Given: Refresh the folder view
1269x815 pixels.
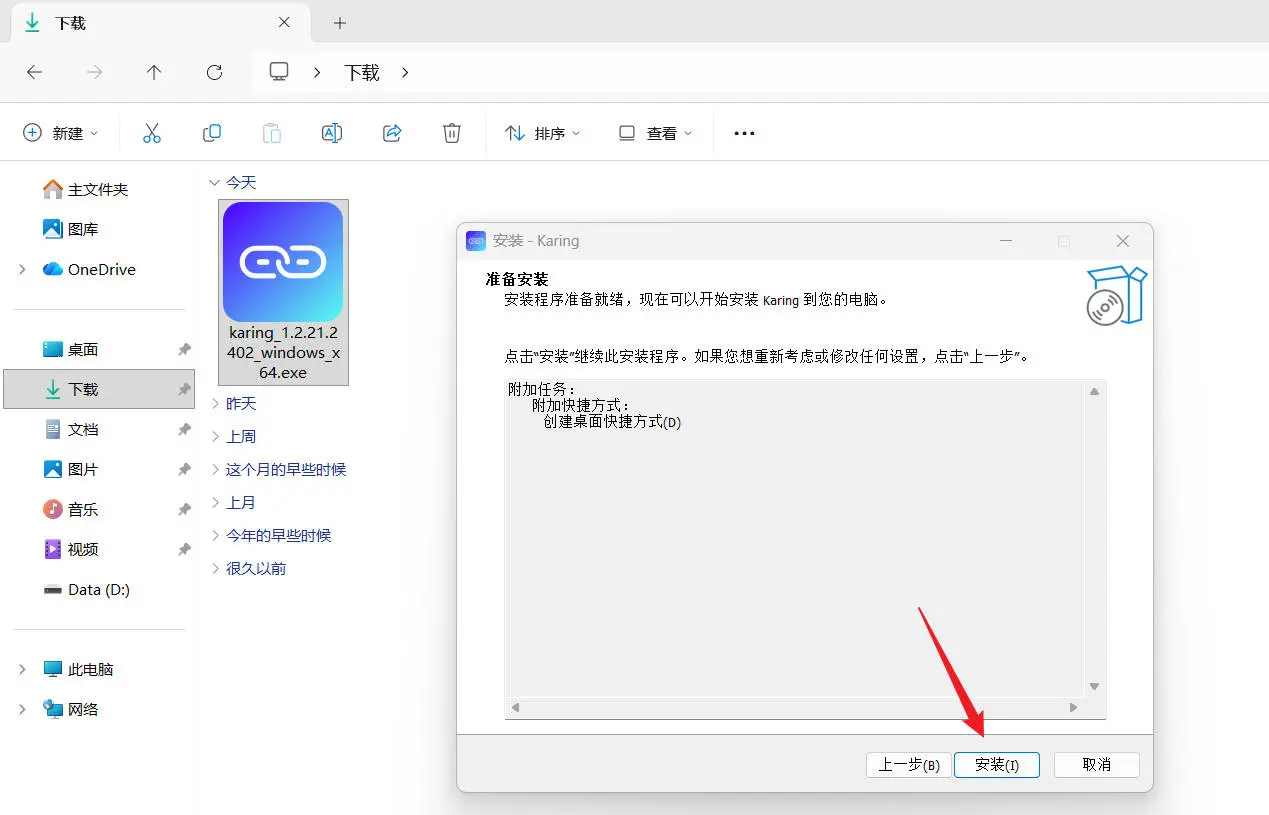Looking at the screenshot, I should pyautogui.click(x=214, y=72).
